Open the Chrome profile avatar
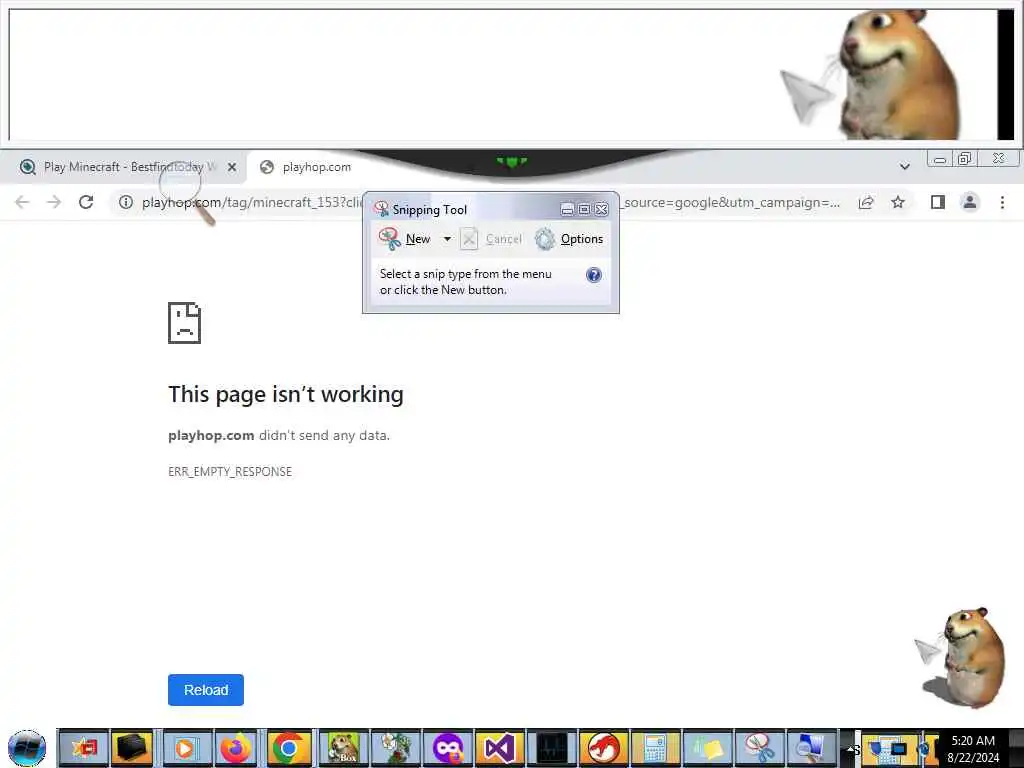 tap(970, 202)
